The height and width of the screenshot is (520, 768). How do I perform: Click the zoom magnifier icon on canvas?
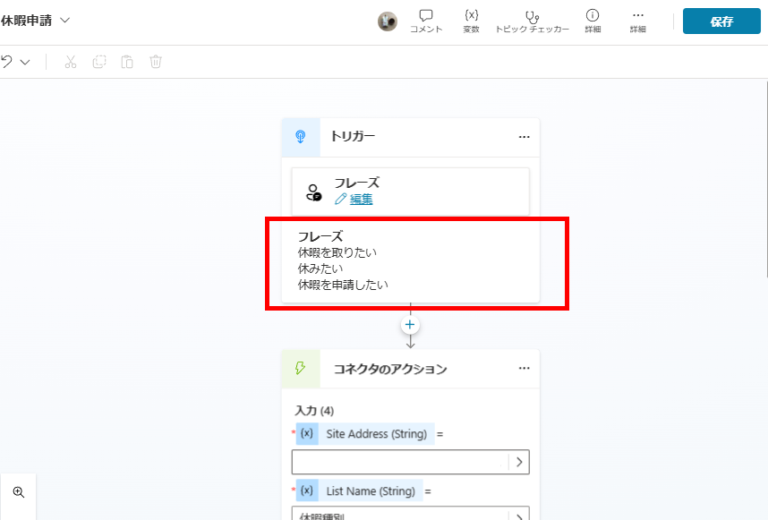pyautogui.click(x=18, y=492)
